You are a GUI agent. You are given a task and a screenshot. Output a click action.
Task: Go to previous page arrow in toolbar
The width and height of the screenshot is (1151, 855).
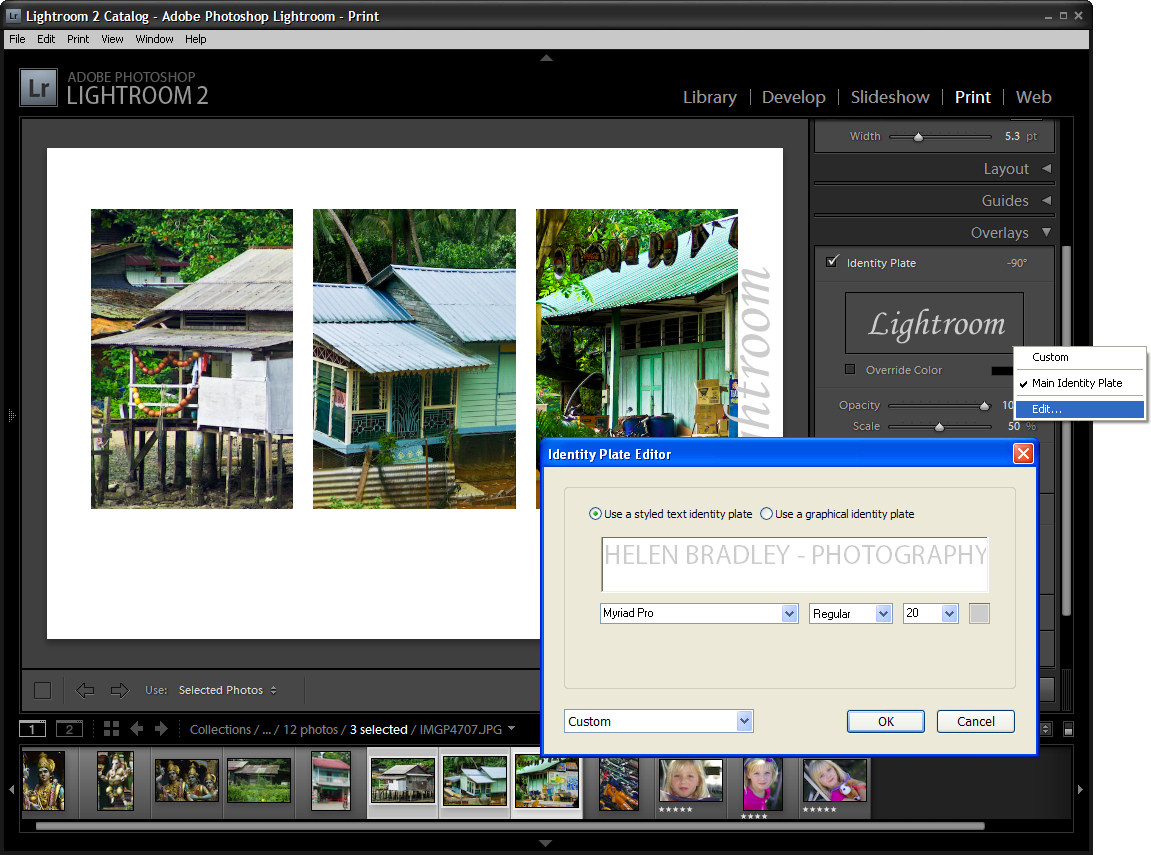85,690
